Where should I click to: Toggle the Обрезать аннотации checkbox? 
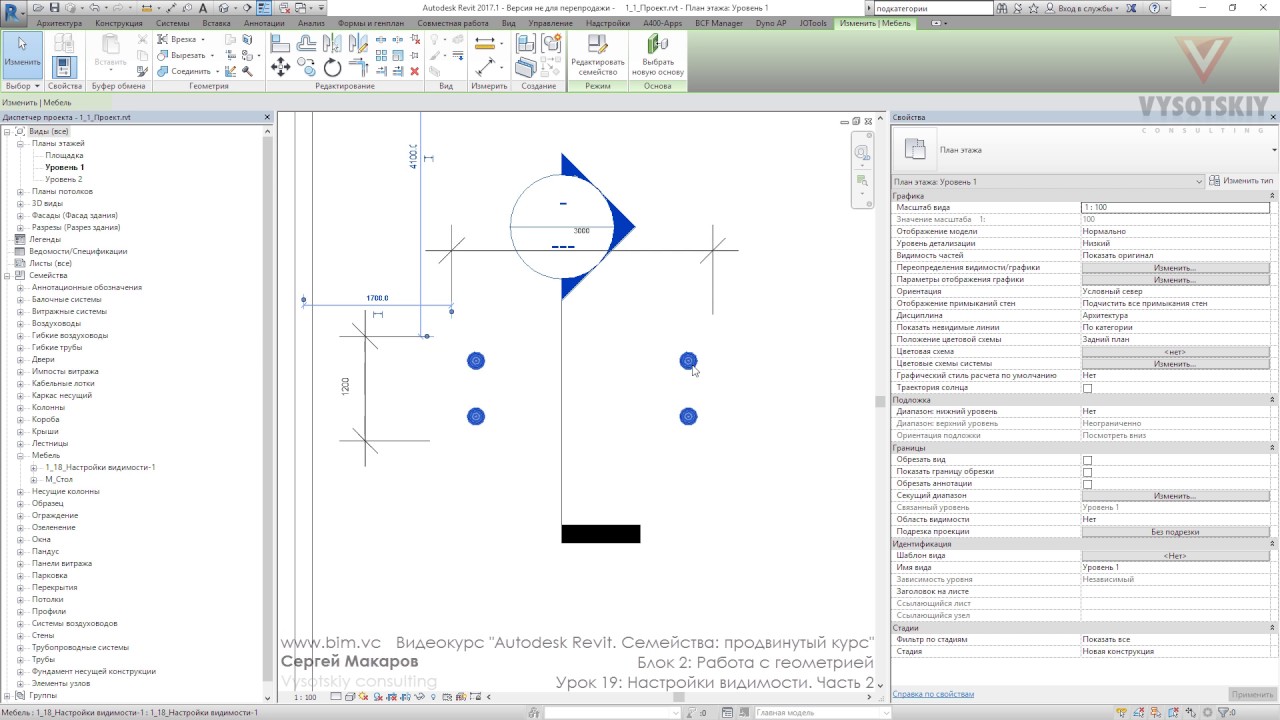click(x=1087, y=484)
